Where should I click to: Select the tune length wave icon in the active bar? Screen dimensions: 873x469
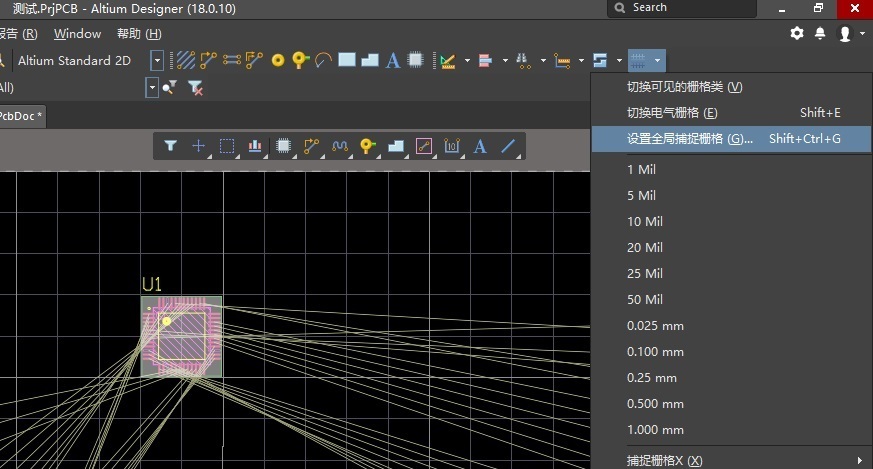(339, 146)
